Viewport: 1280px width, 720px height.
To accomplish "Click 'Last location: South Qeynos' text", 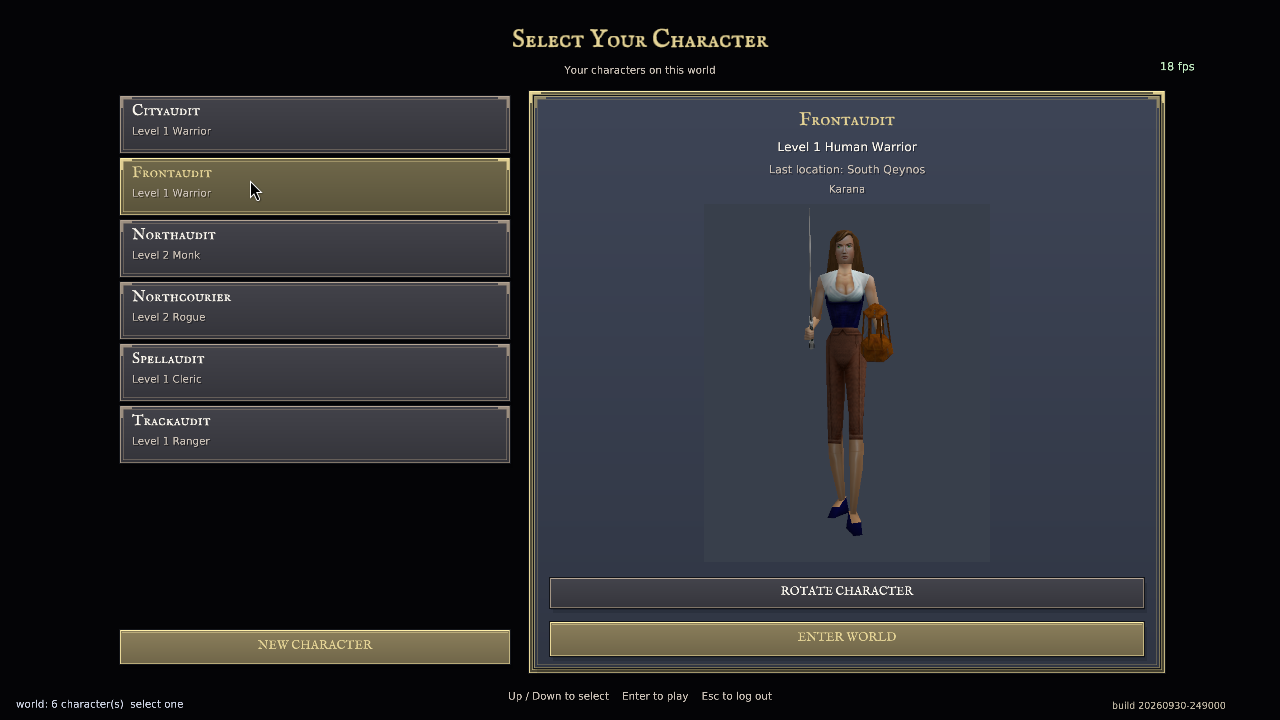I will pyautogui.click(x=847, y=169).
